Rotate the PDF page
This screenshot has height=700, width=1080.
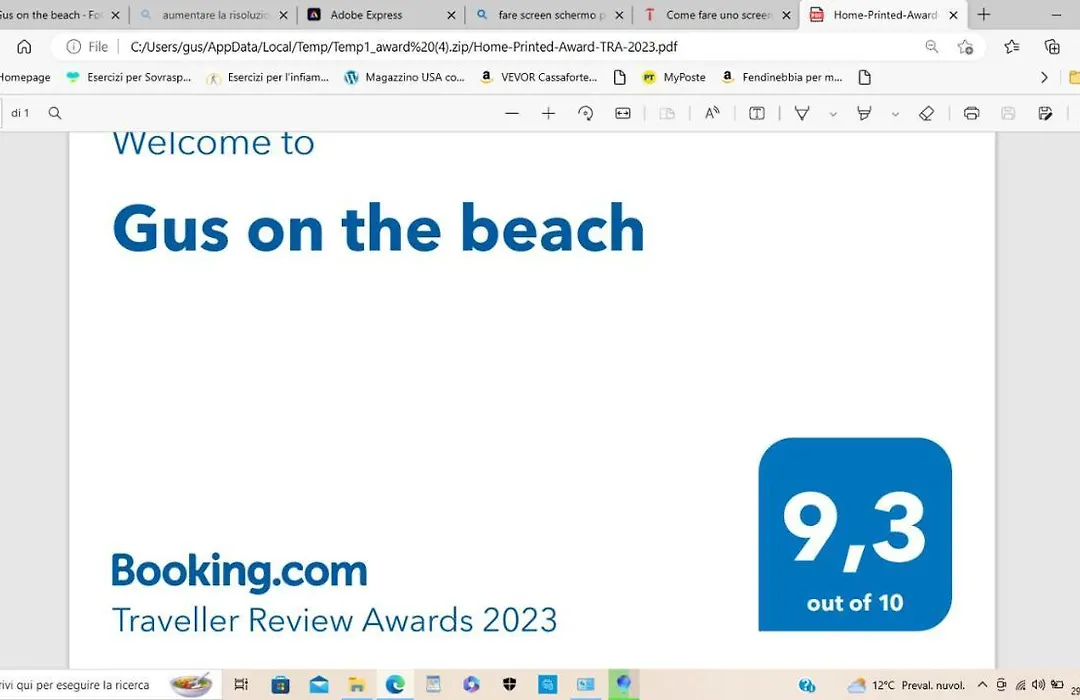click(585, 113)
